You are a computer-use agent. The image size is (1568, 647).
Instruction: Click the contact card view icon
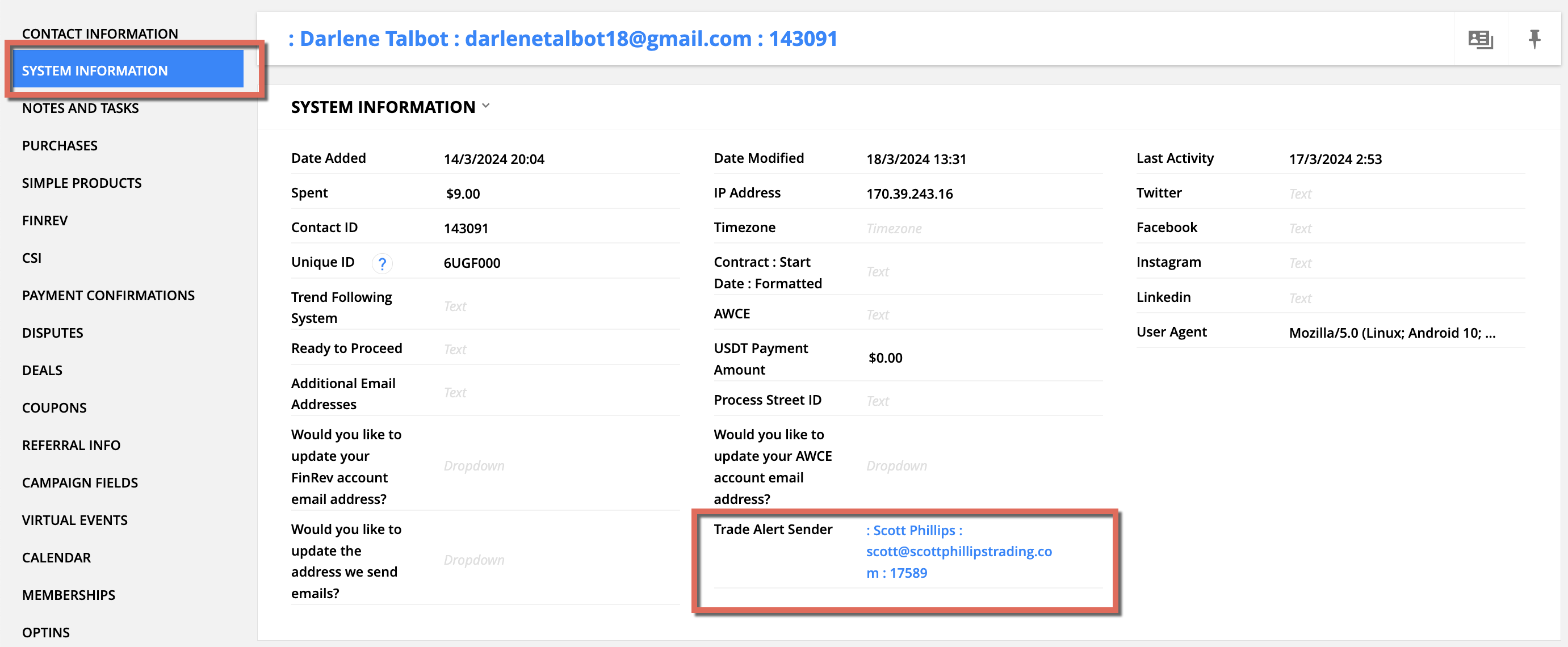click(x=1480, y=40)
